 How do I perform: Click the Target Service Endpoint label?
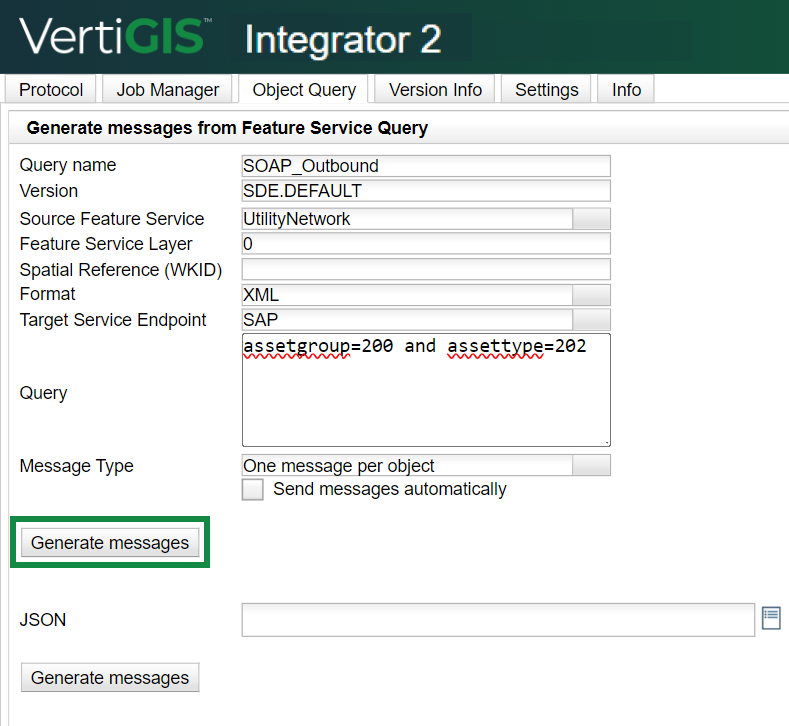point(113,320)
